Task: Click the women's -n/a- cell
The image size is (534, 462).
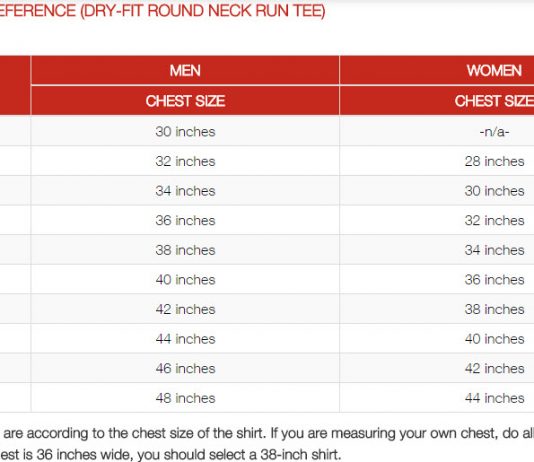Action: point(494,131)
